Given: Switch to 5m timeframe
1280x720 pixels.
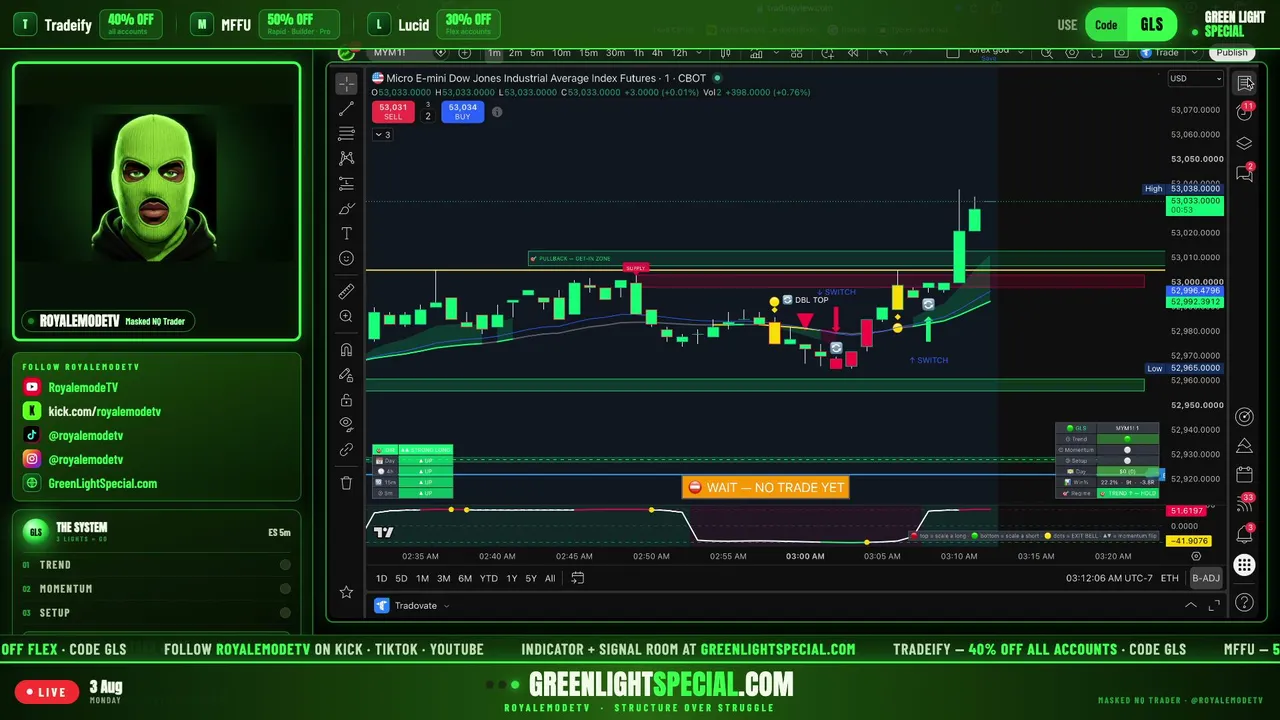Looking at the screenshot, I should tap(537, 53).
